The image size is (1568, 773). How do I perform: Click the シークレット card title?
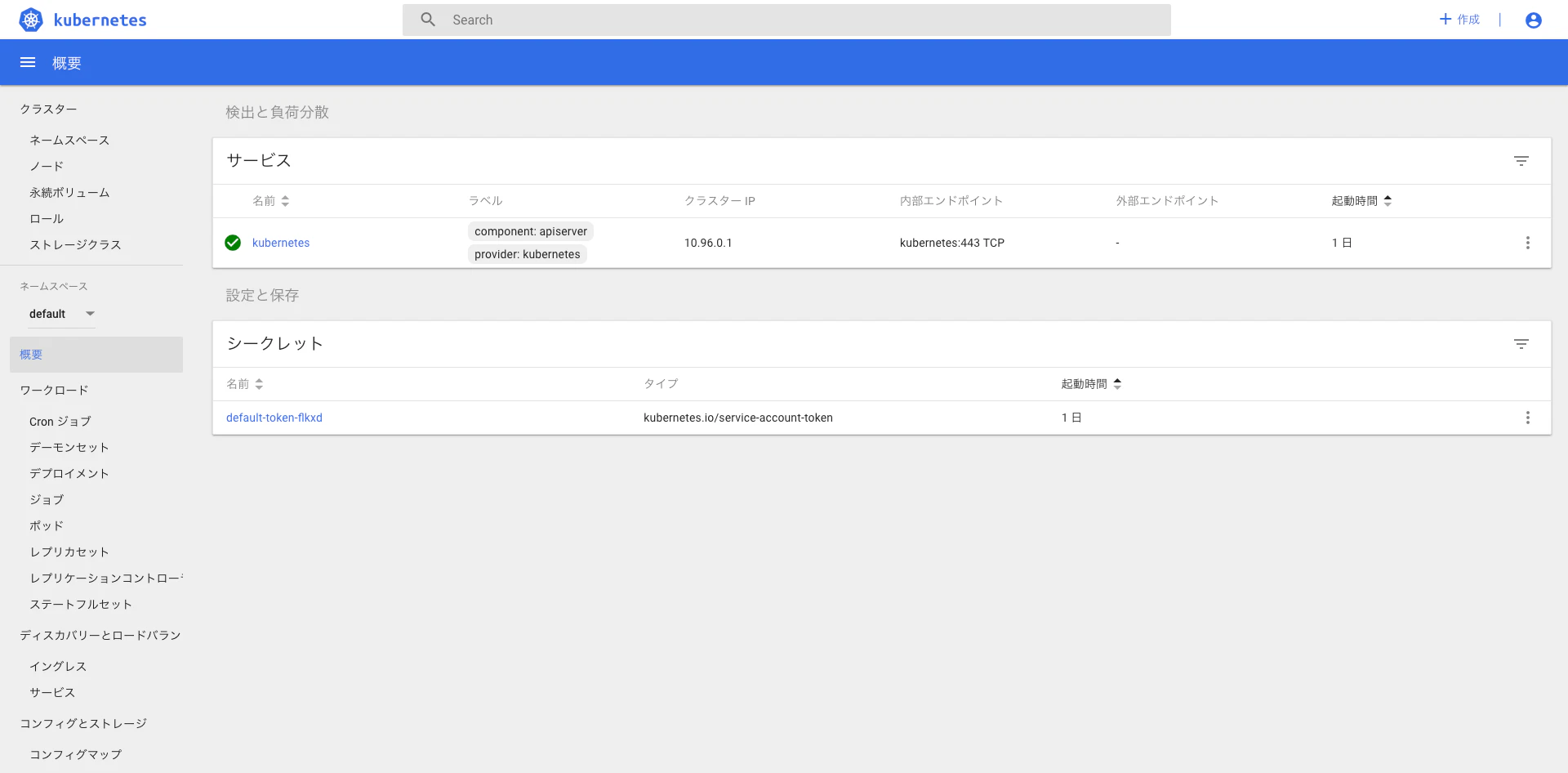pos(275,344)
